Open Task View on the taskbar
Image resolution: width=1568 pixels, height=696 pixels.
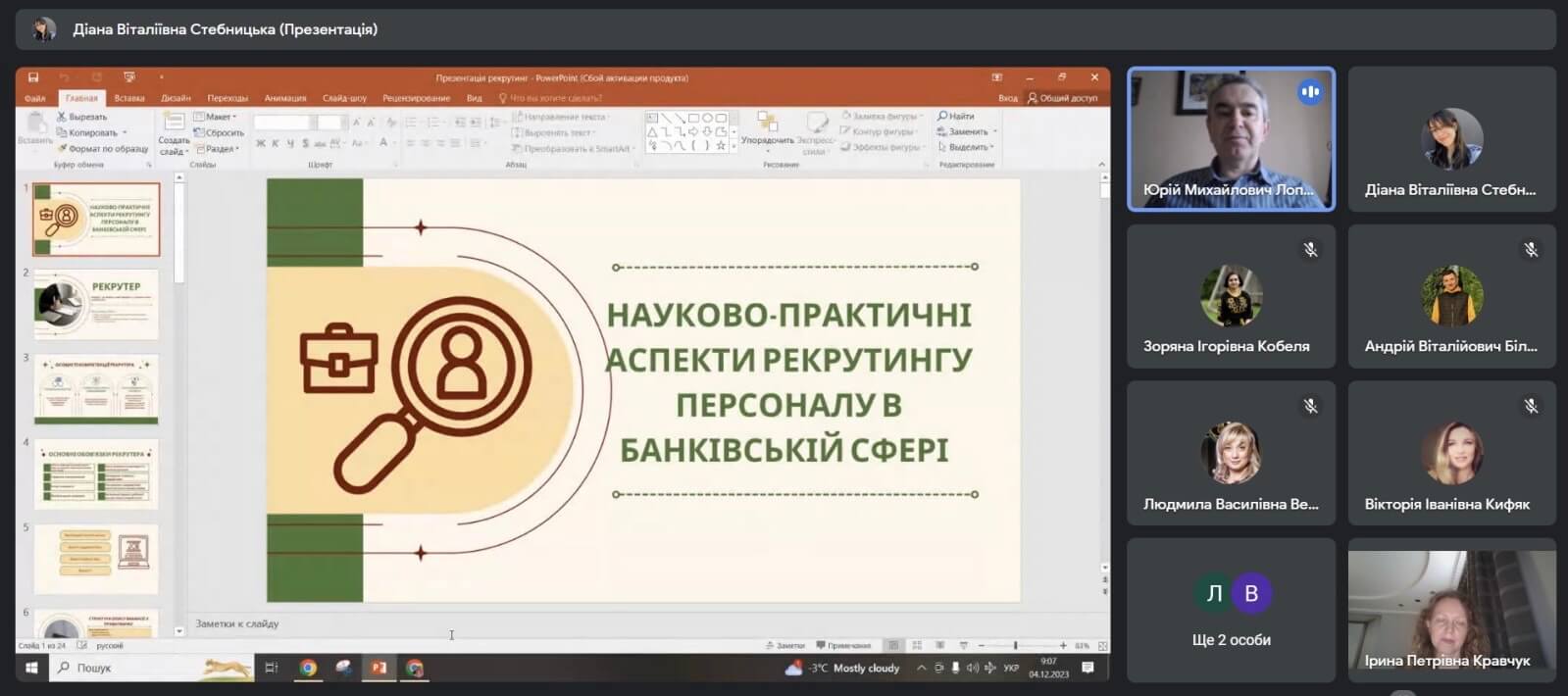tap(272, 669)
